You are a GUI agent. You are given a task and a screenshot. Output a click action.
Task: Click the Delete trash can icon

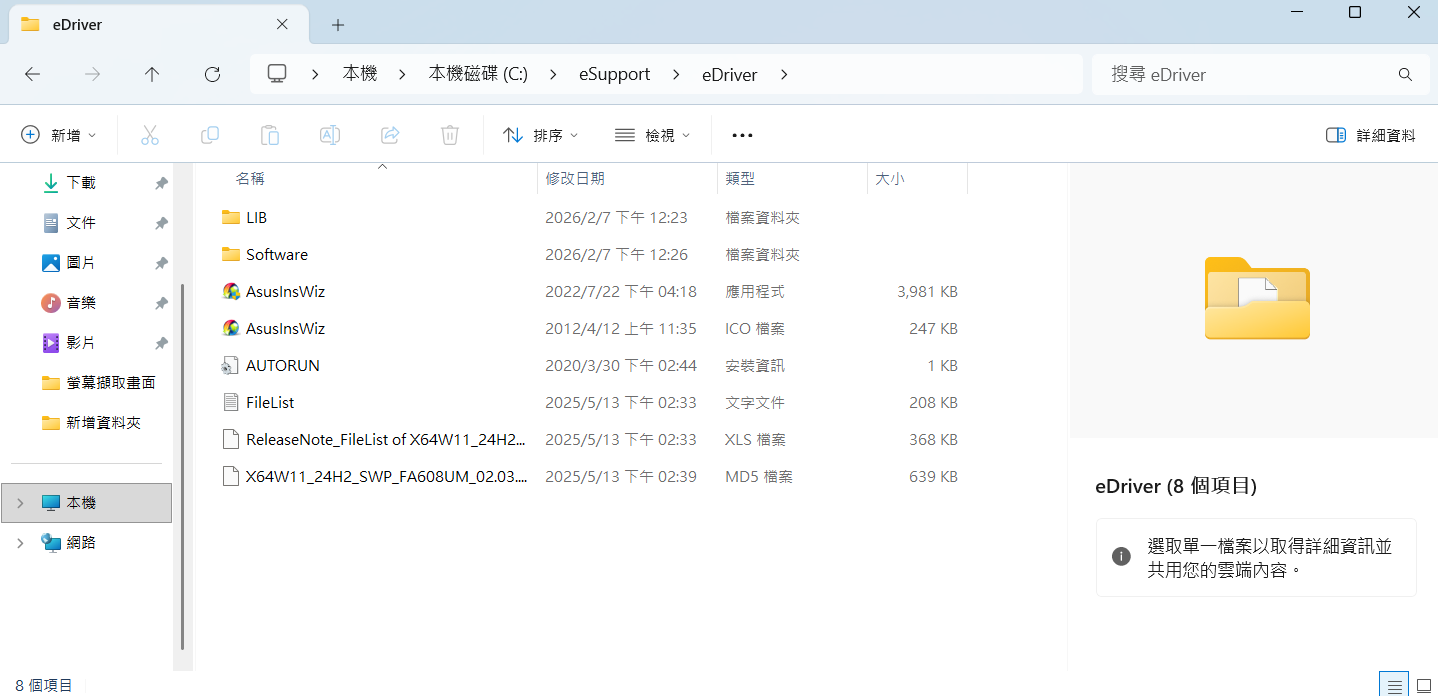pos(450,135)
